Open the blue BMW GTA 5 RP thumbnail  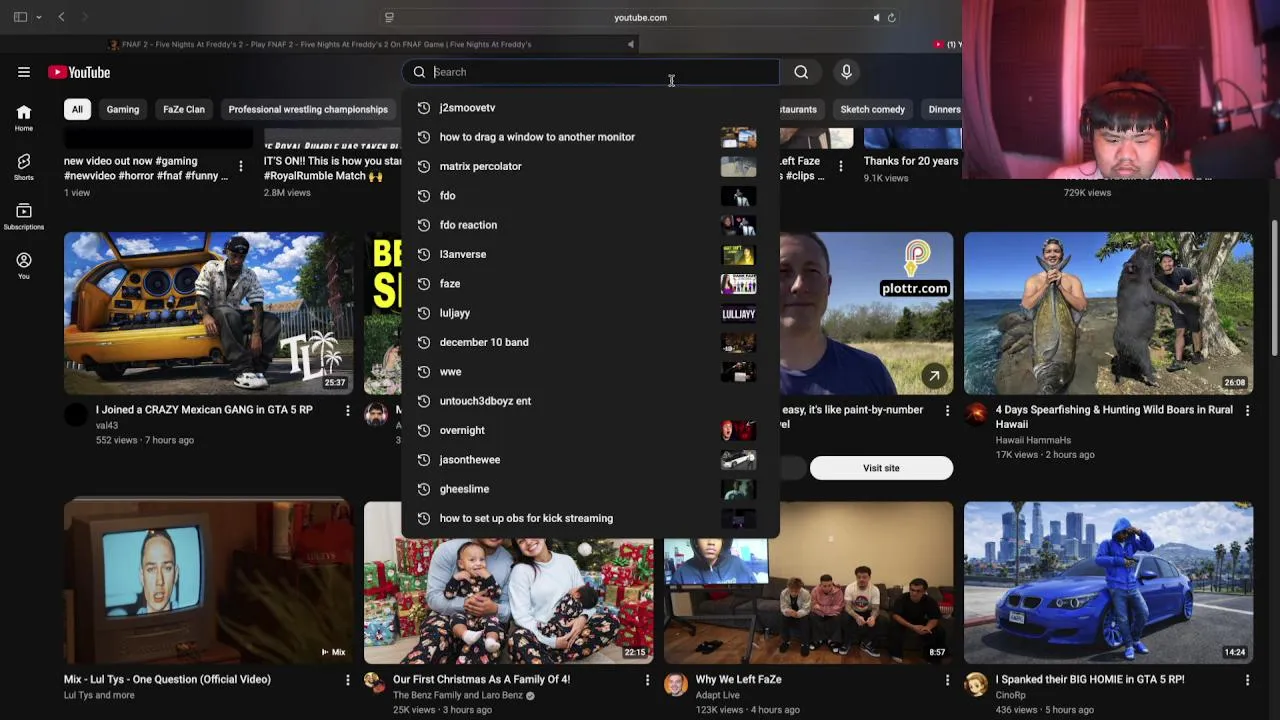click(x=1108, y=582)
